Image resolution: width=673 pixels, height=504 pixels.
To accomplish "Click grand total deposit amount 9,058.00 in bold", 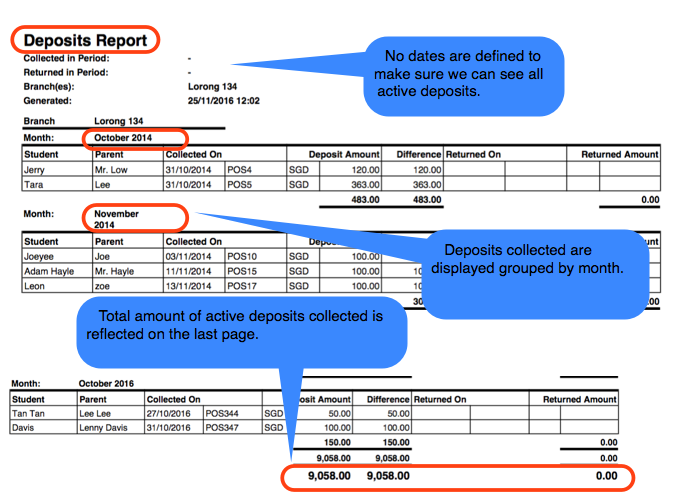I will (329, 476).
